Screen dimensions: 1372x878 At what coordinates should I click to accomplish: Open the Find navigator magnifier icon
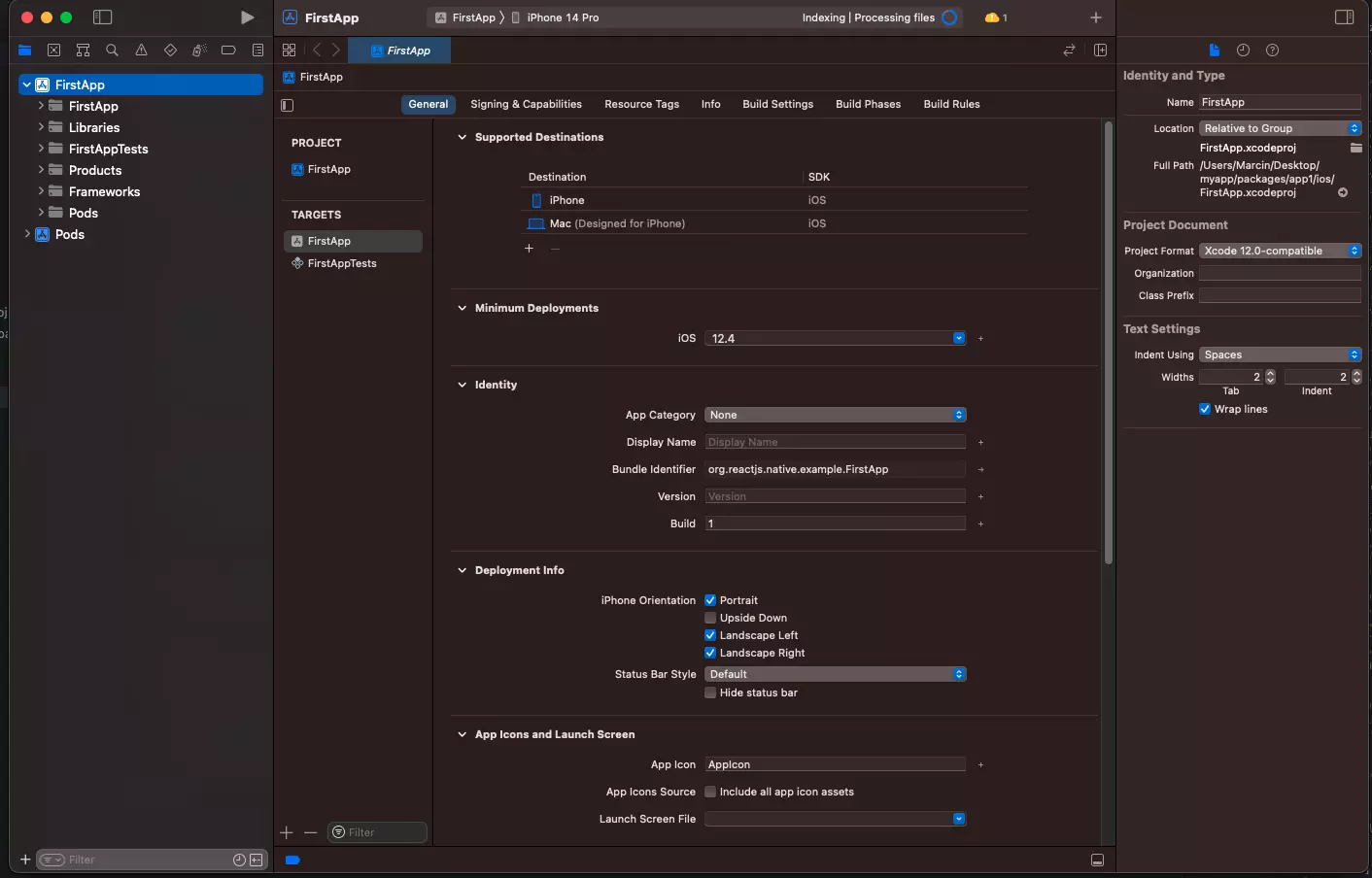pos(113,51)
